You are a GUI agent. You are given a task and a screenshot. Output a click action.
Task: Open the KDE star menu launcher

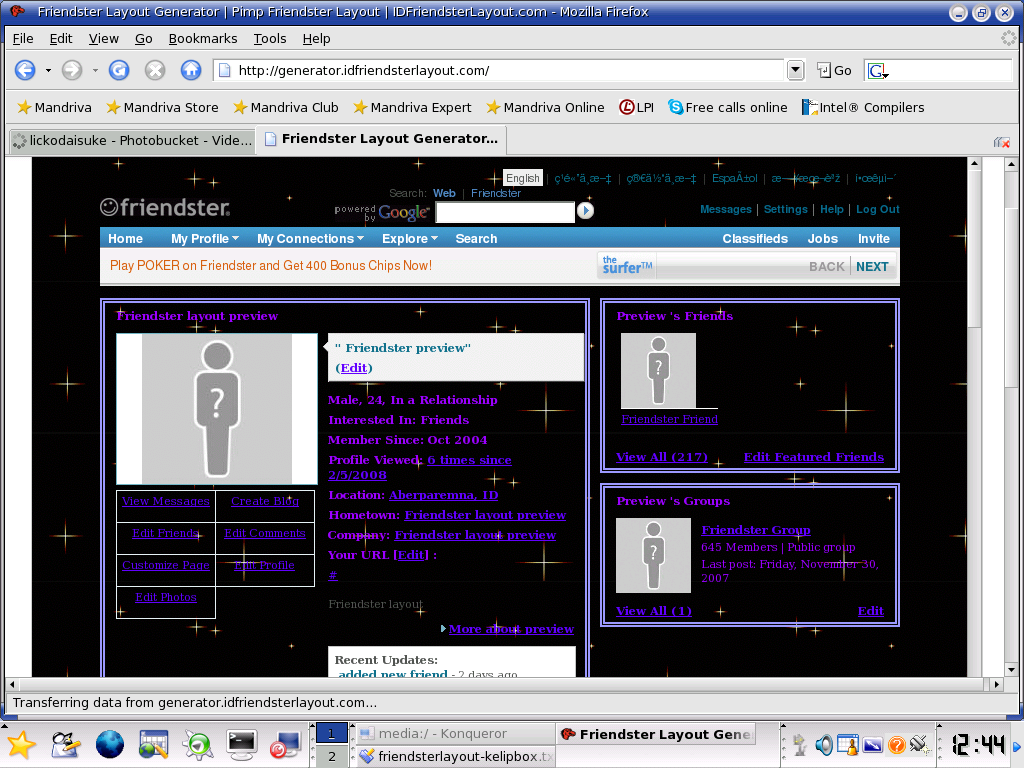click(21, 744)
